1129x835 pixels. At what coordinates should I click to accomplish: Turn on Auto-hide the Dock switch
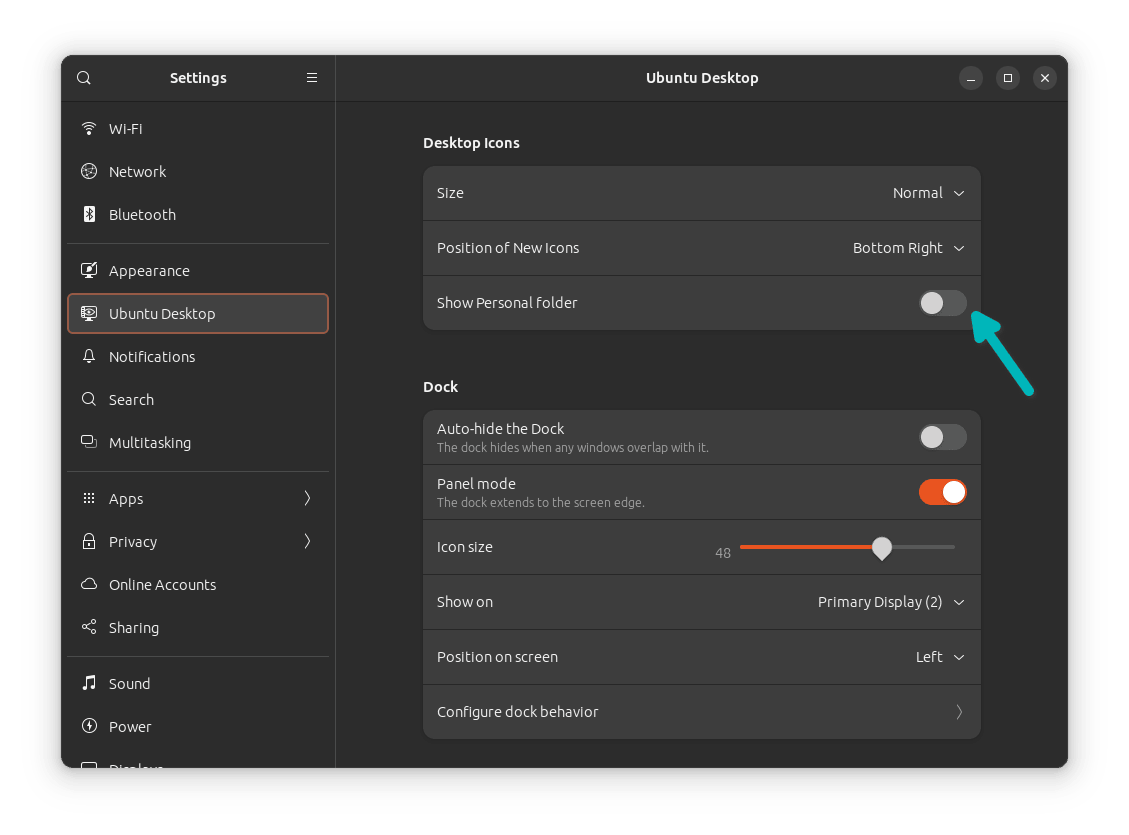[x=942, y=437]
